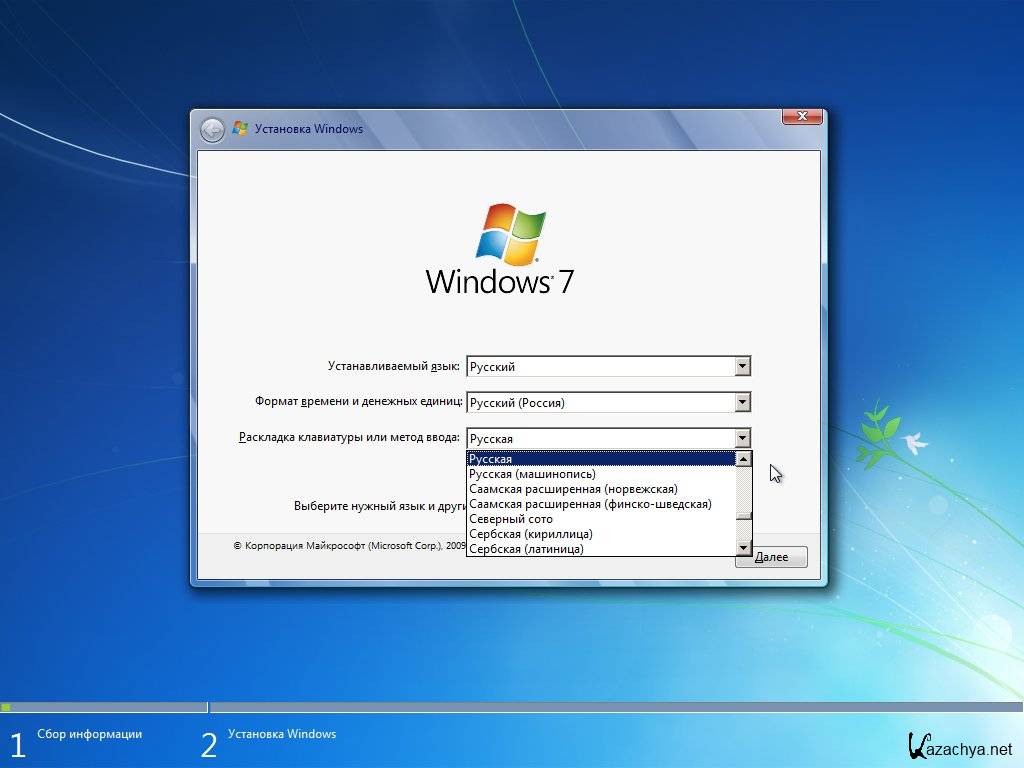Collapse the Раскладка клавиатуры dropdown arrow
Viewport: 1024px width, 768px height.
coord(742,438)
